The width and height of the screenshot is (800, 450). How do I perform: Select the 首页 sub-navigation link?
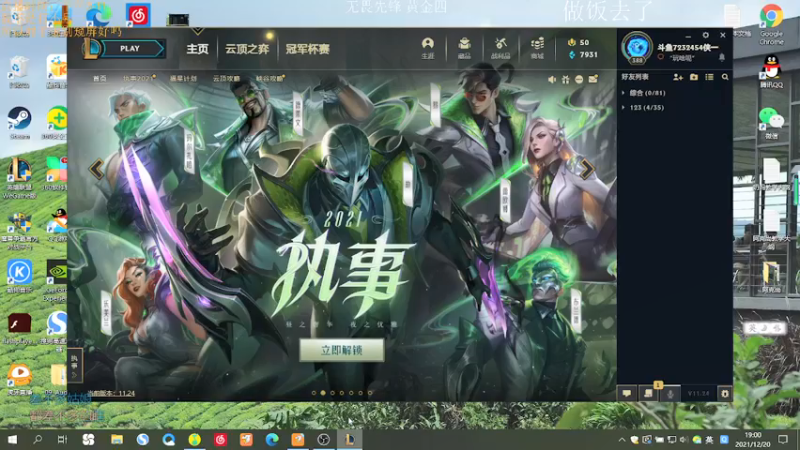(x=100, y=79)
